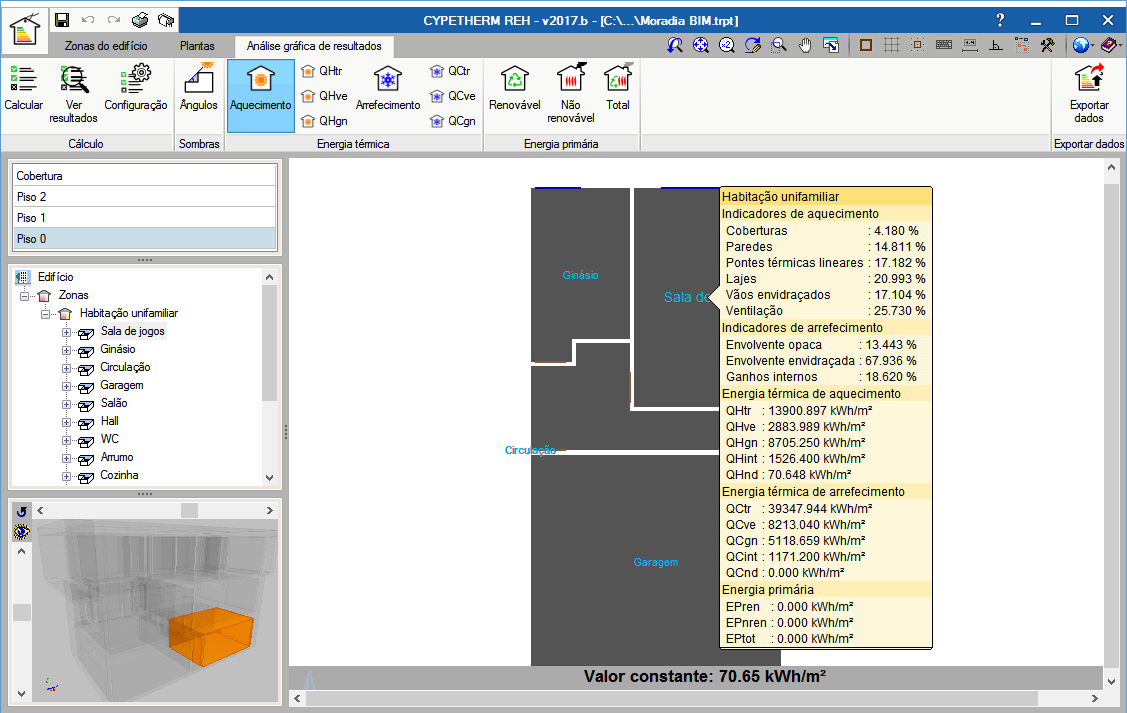Switch to Plantas tab
This screenshot has height=713, width=1127.
pyautogui.click(x=197, y=46)
